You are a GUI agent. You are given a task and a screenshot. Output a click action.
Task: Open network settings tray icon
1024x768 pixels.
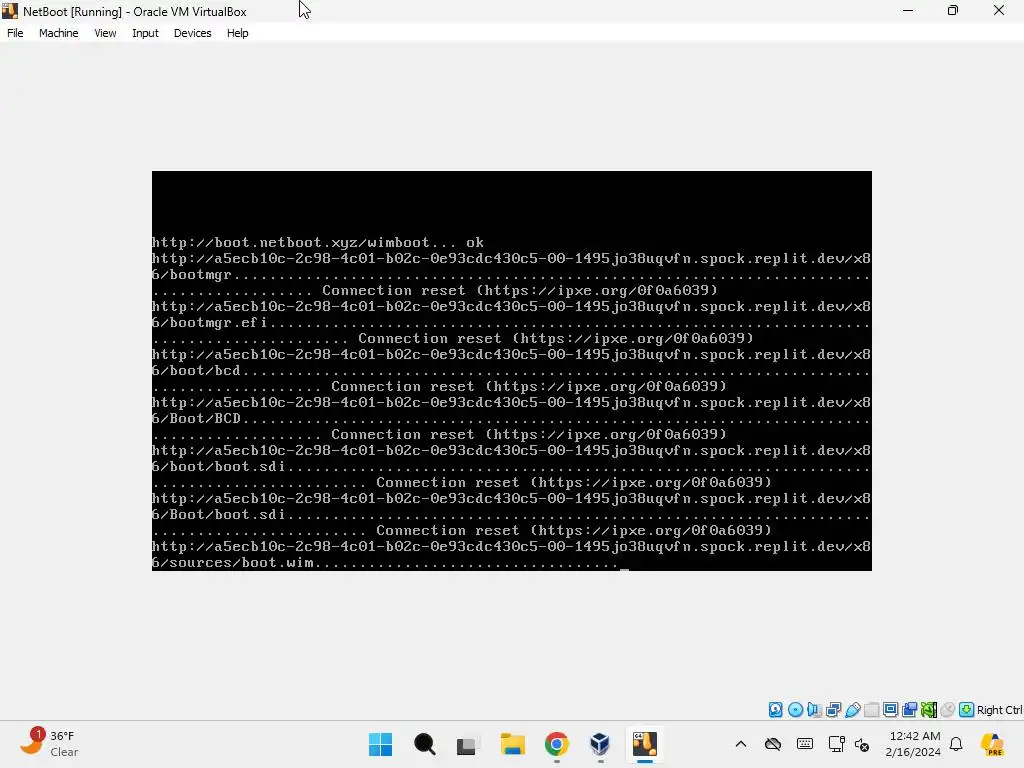click(x=836, y=744)
